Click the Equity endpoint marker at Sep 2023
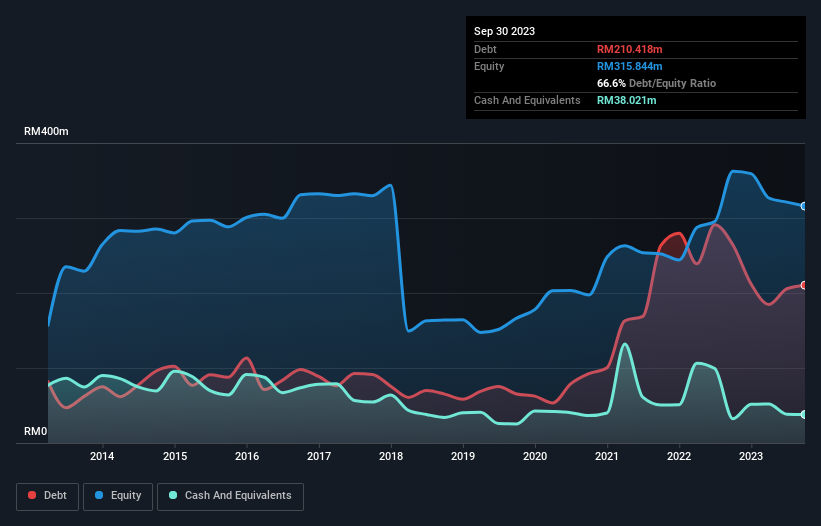 point(804,206)
